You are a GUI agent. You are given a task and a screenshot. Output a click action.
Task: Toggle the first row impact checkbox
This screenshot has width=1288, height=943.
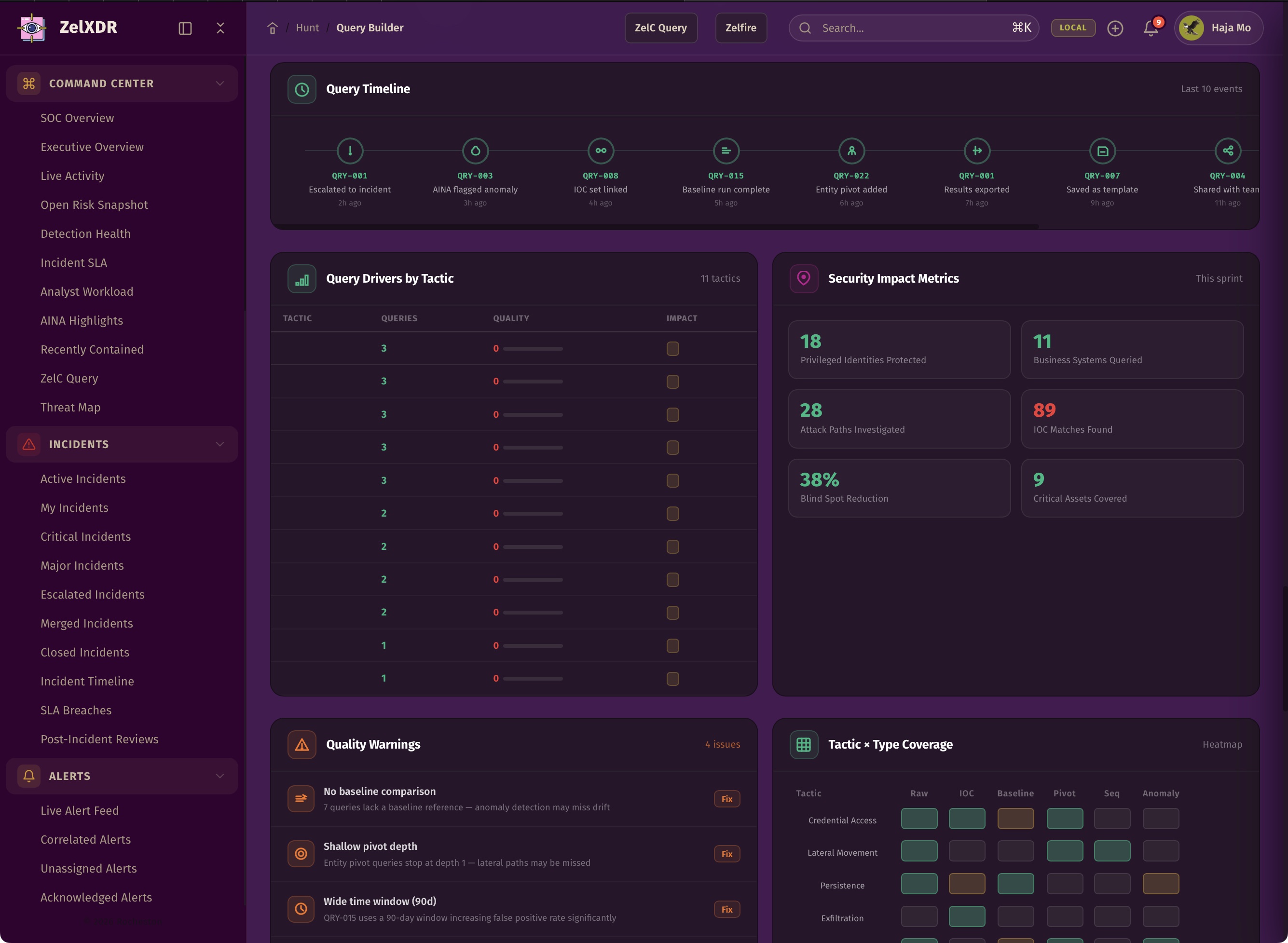point(672,349)
